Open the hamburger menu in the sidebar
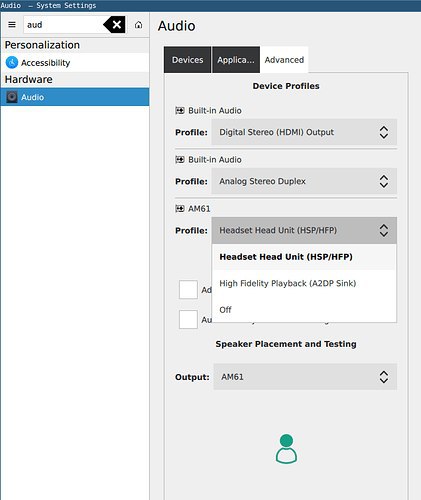The width and height of the screenshot is (421, 500). coord(12,25)
